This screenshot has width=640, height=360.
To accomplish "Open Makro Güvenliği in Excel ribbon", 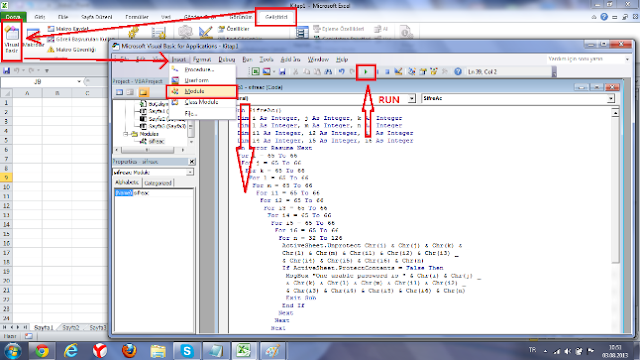I will pyautogui.click(x=72, y=49).
